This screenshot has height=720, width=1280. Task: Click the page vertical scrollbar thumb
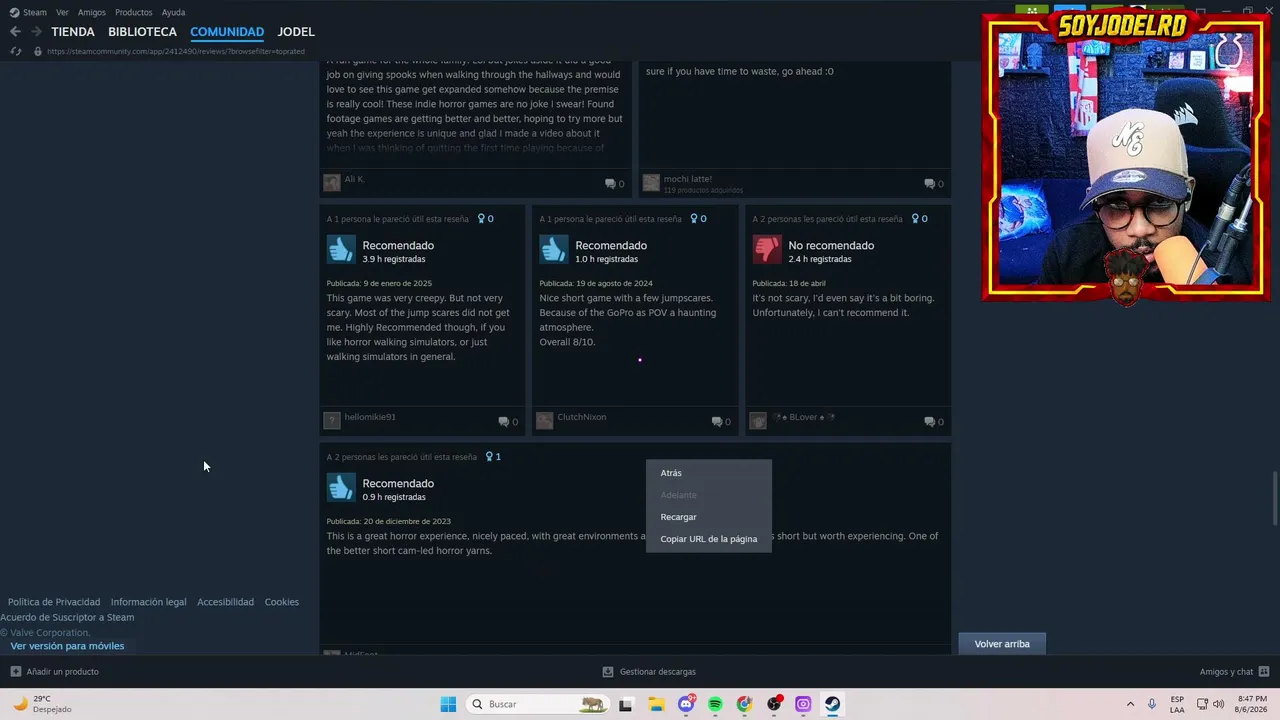pyautogui.click(x=1274, y=497)
